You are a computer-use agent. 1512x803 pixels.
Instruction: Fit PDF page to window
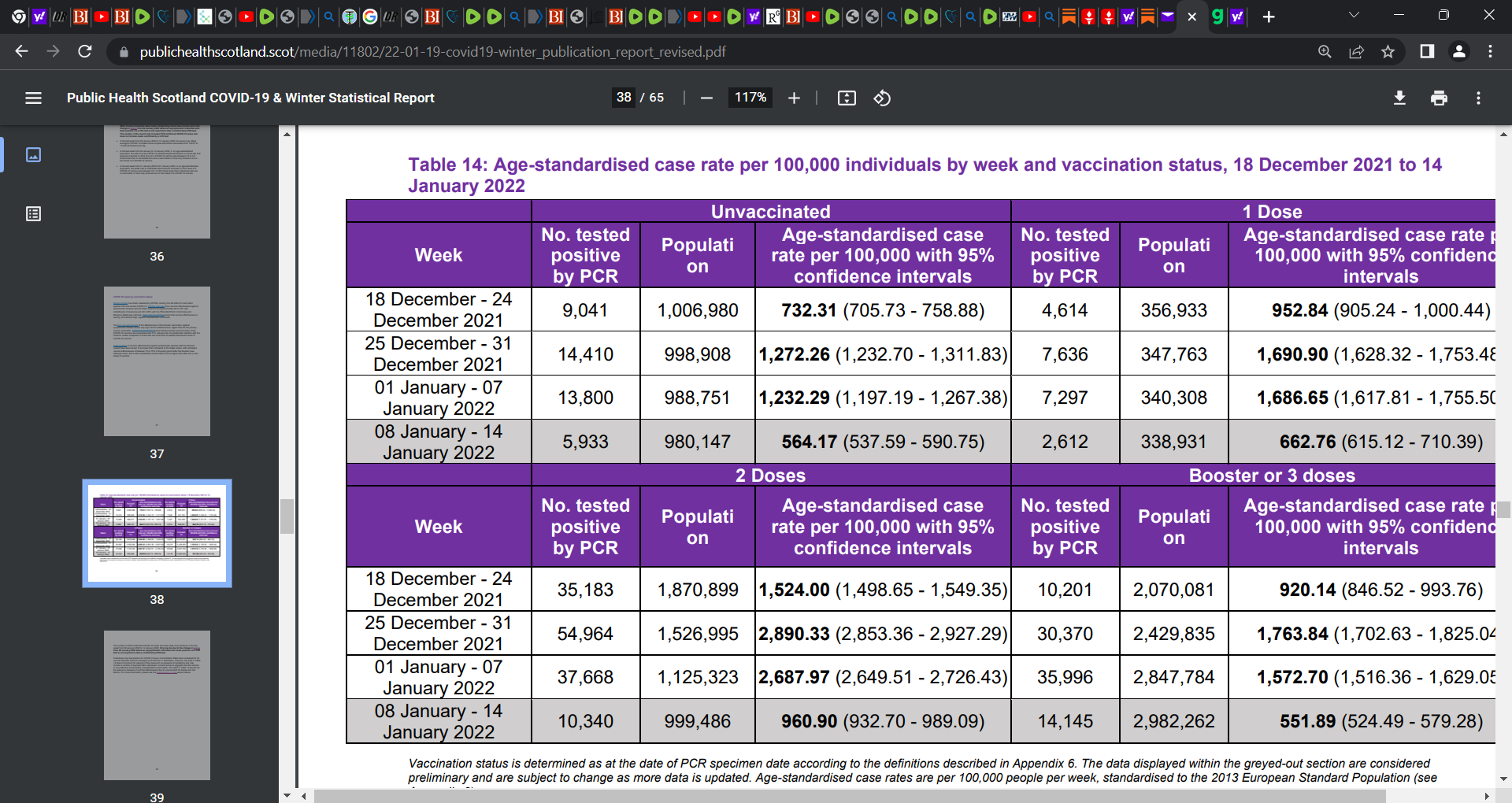pos(847,98)
